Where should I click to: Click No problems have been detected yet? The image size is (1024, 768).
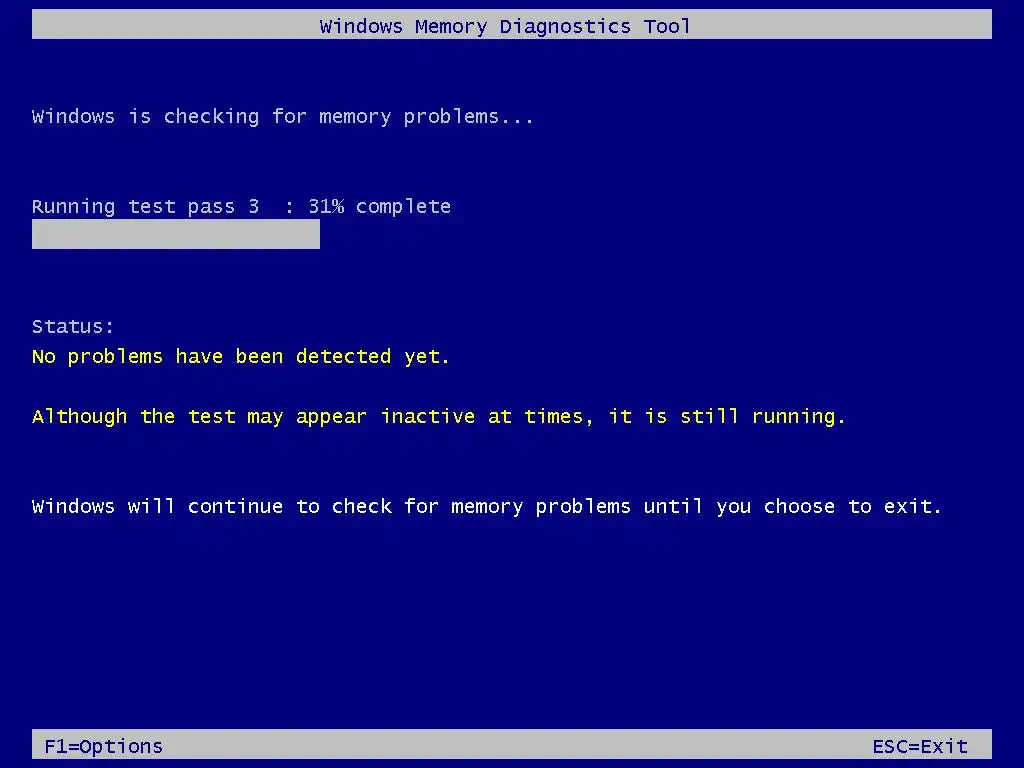click(x=241, y=357)
